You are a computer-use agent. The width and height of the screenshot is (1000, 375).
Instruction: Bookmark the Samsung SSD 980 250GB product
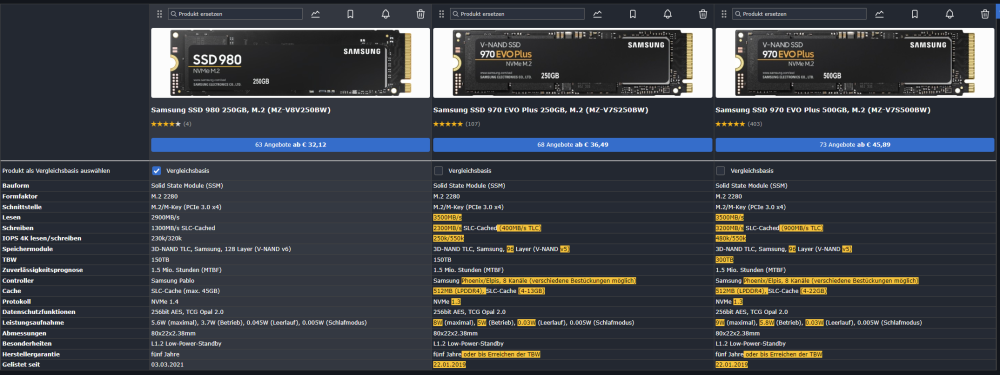pyautogui.click(x=350, y=14)
